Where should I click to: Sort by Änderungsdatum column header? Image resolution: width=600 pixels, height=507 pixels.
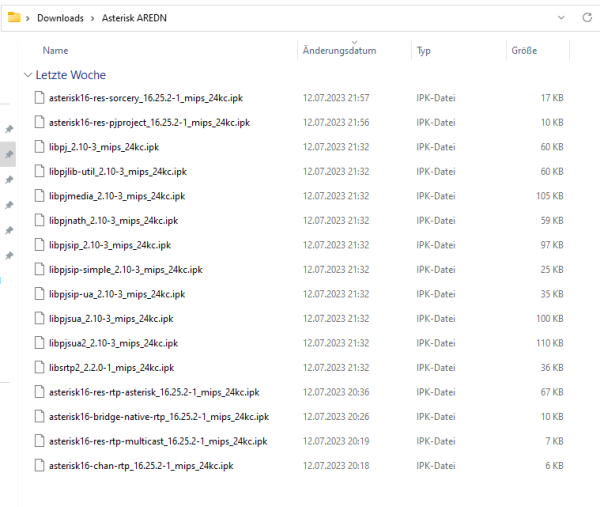339,51
